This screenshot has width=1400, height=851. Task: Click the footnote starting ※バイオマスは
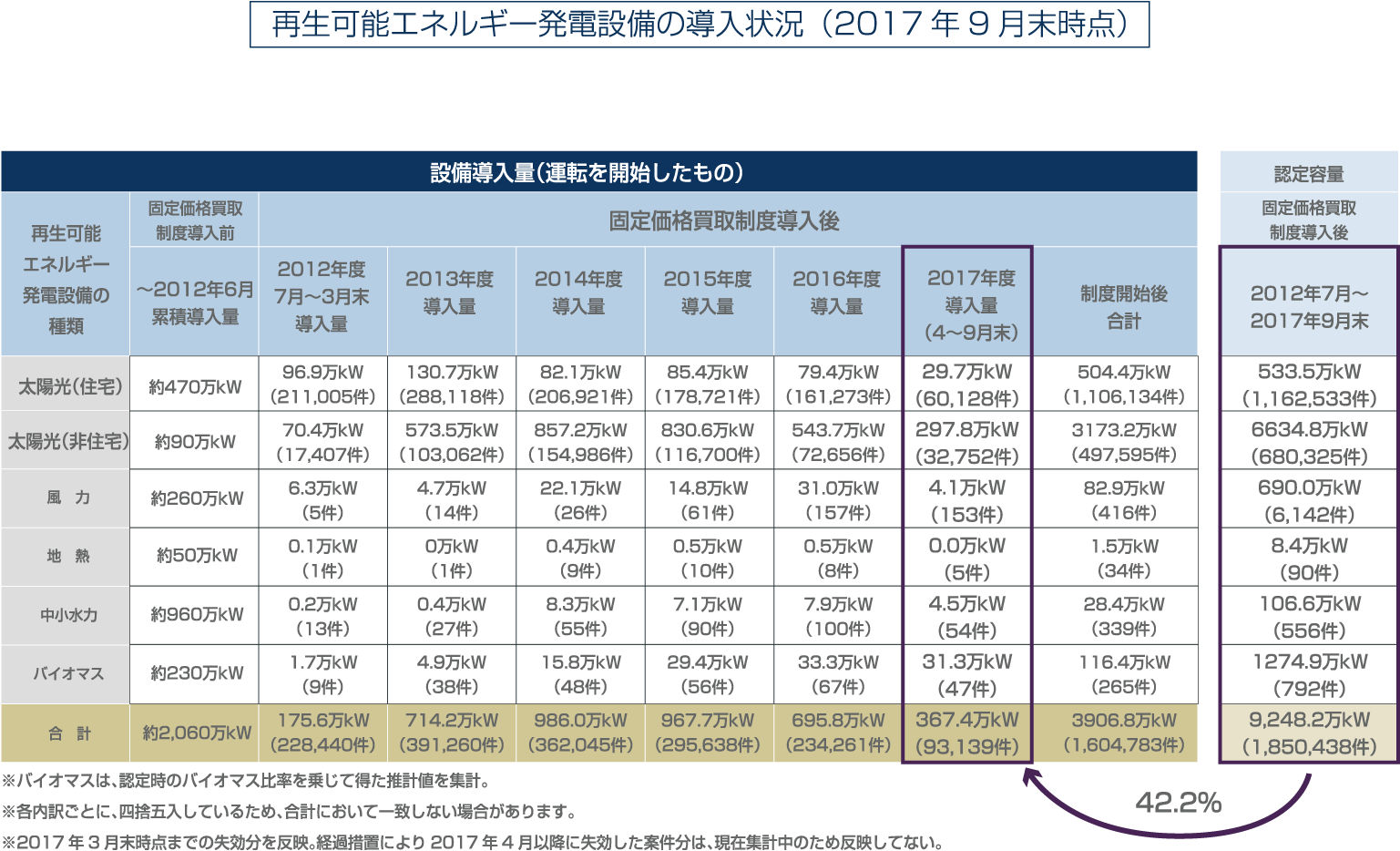pos(247,781)
